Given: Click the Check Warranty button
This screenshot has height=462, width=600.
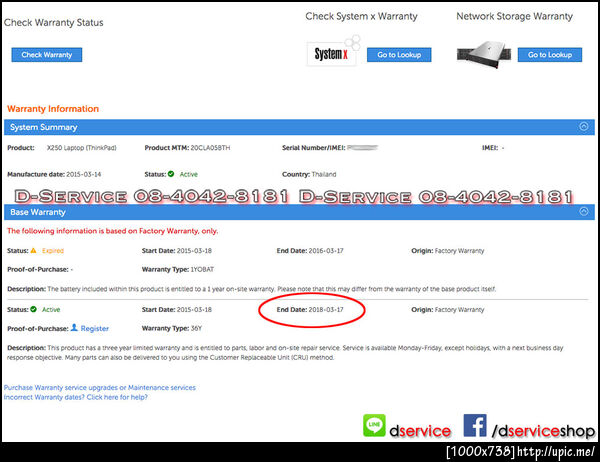Looking at the screenshot, I should tap(47, 55).
